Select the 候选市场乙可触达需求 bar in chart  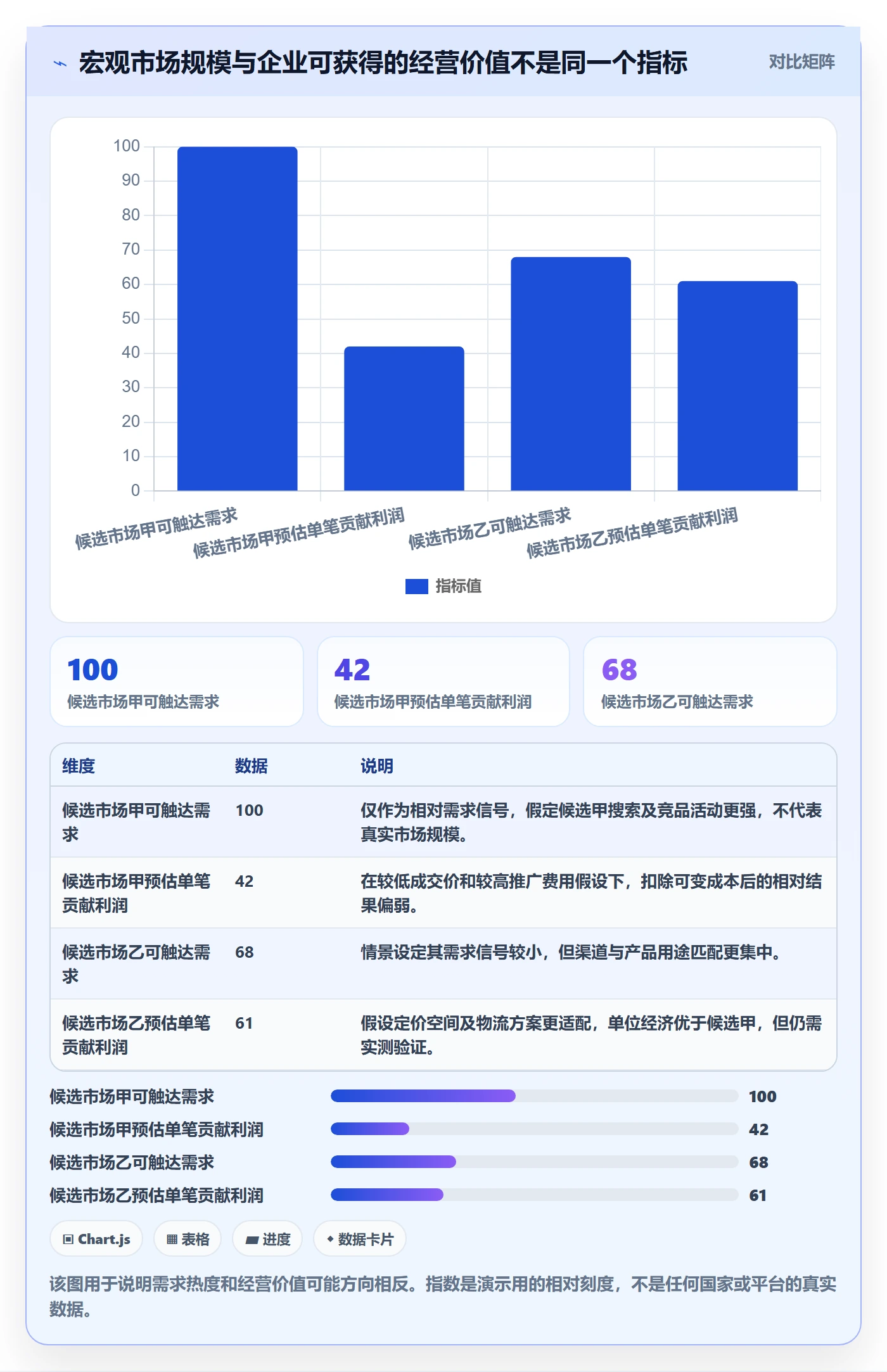pos(571,374)
